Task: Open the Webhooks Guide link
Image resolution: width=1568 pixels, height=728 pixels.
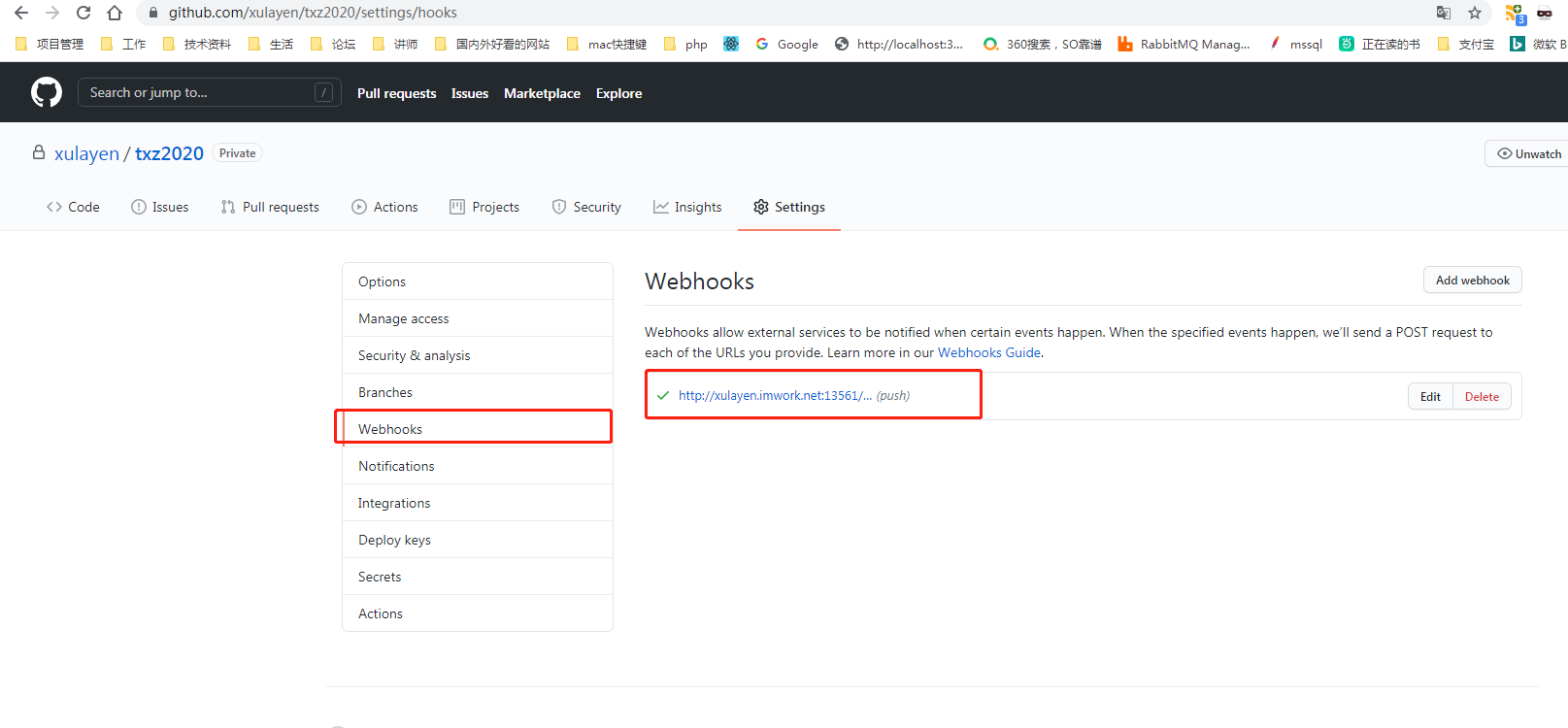Action: pyautogui.click(x=989, y=352)
